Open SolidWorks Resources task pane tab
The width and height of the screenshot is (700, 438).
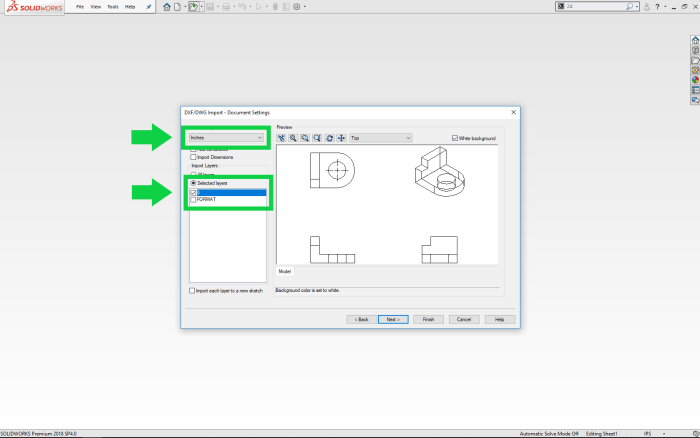(695, 40)
